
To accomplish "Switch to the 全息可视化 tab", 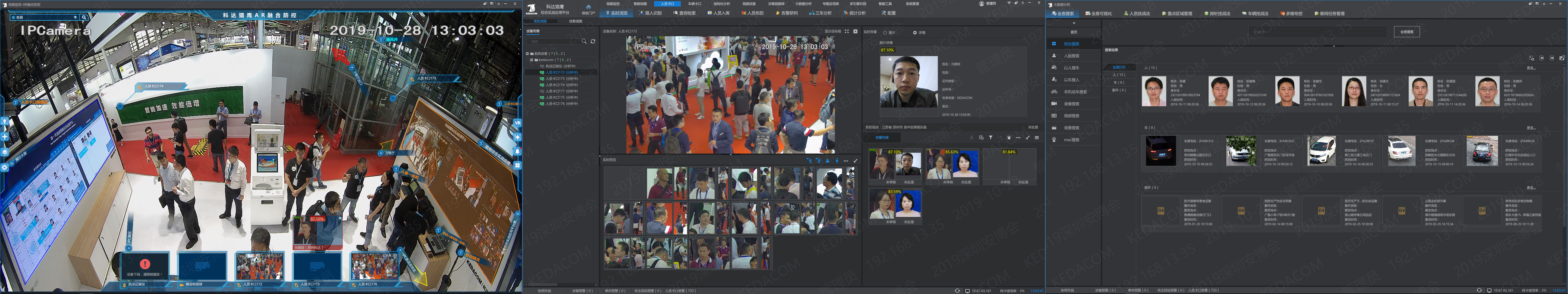I will click(x=1099, y=13).
